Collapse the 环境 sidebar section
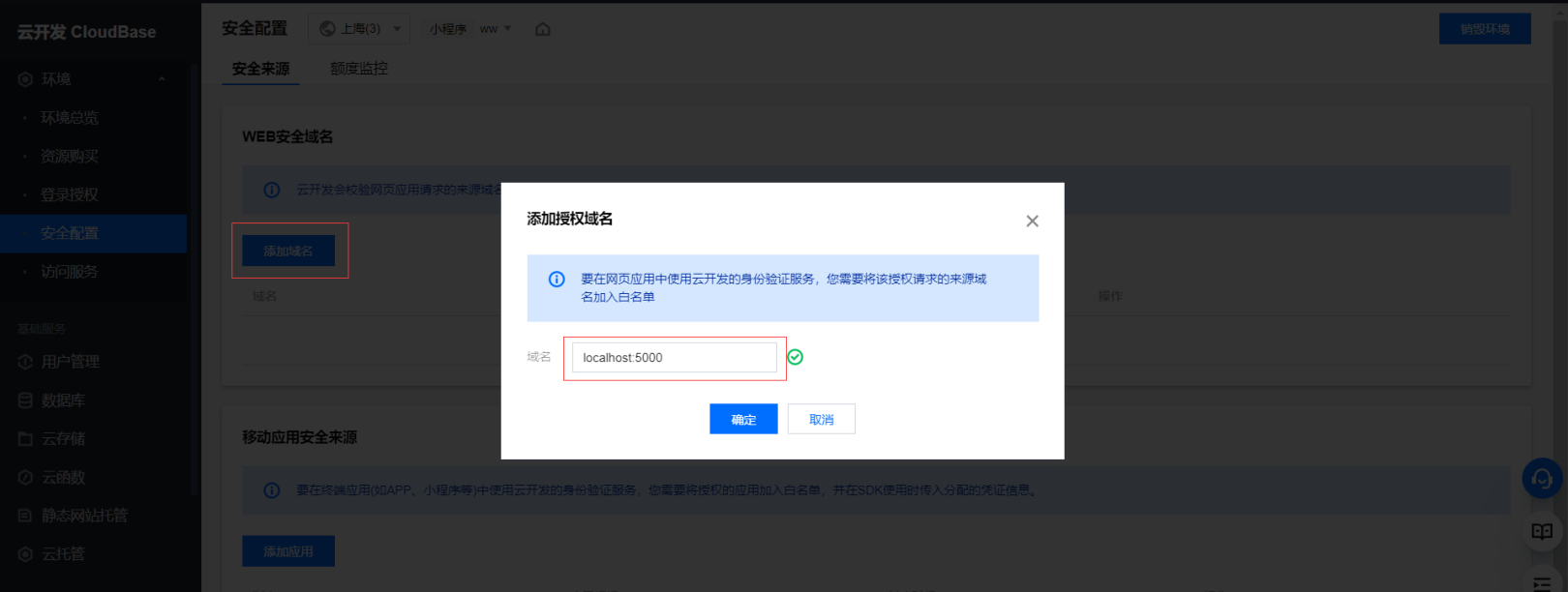This screenshot has height=592, width=1568. [x=162, y=79]
